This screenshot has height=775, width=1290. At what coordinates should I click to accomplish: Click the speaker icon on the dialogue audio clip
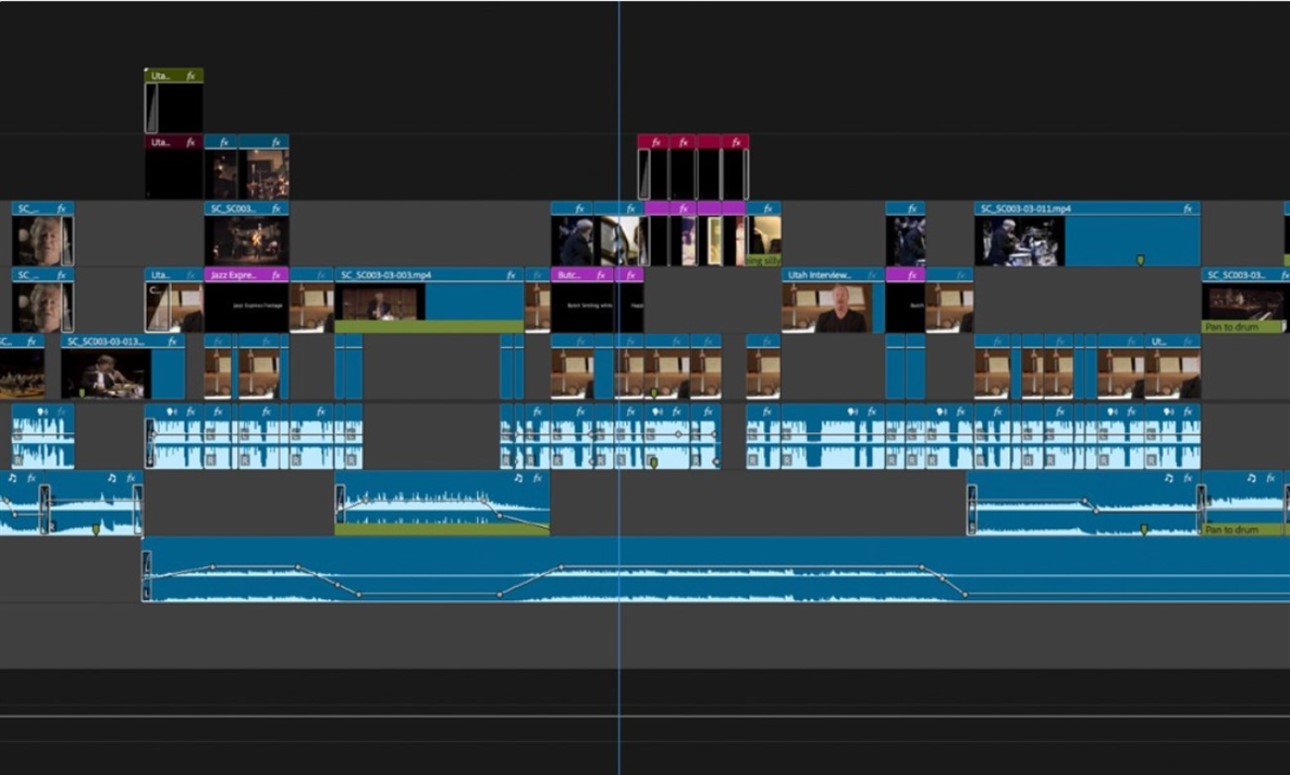click(42, 411)
